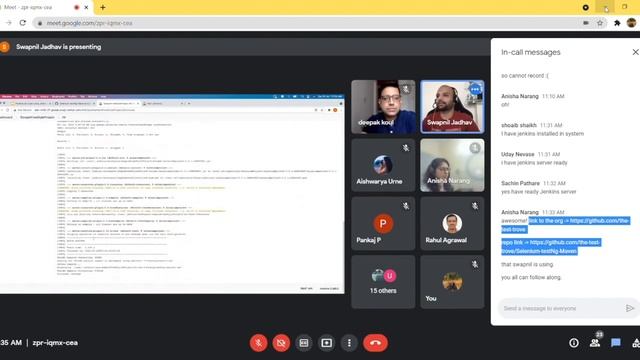This screenshot has height=360, width=640.
Task: Click sender name Sachin Pathare
Action: pos(520,183)
